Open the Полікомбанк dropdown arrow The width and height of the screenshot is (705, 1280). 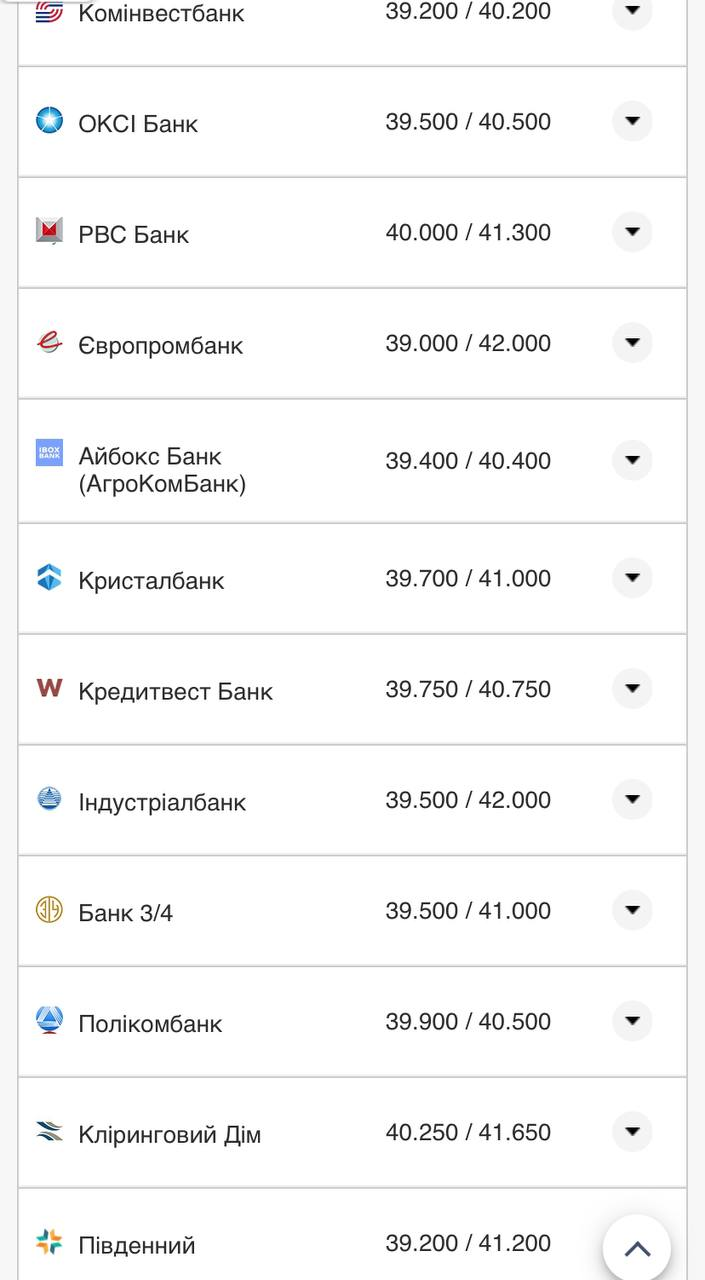[x=632, y=1021]
